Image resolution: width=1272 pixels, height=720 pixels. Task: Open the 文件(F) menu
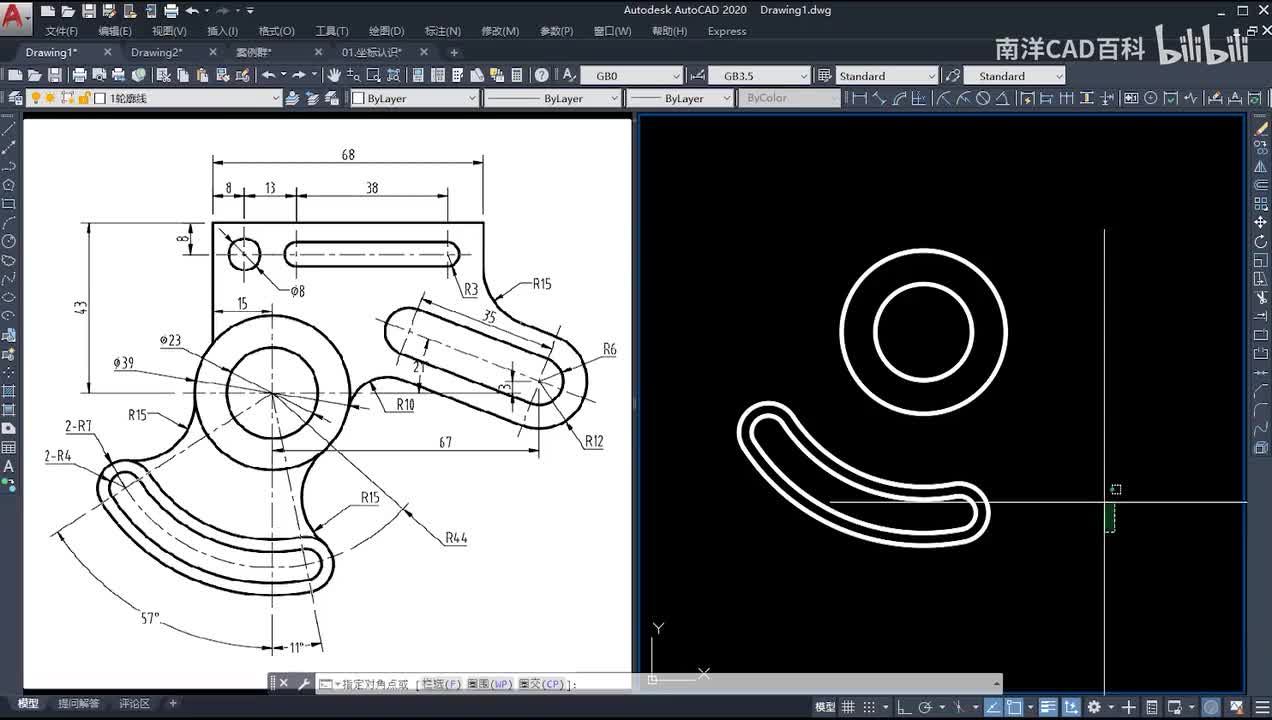[x=62, y=31]
